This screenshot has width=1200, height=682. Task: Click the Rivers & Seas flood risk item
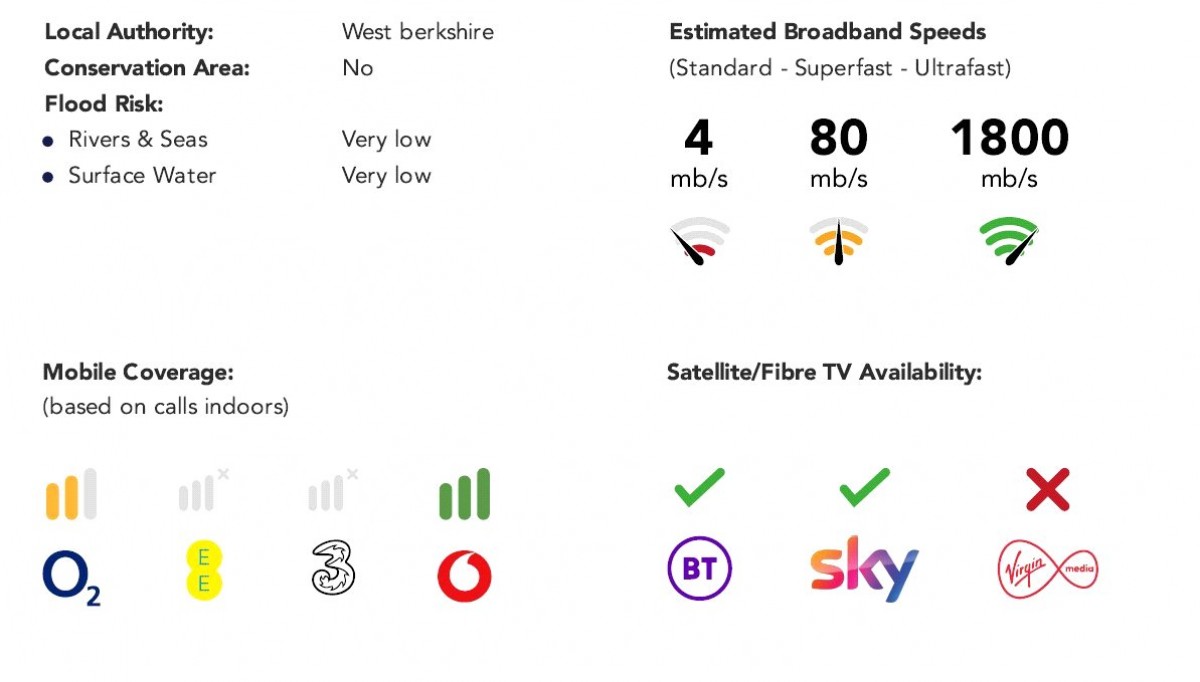tap(138, 139)
